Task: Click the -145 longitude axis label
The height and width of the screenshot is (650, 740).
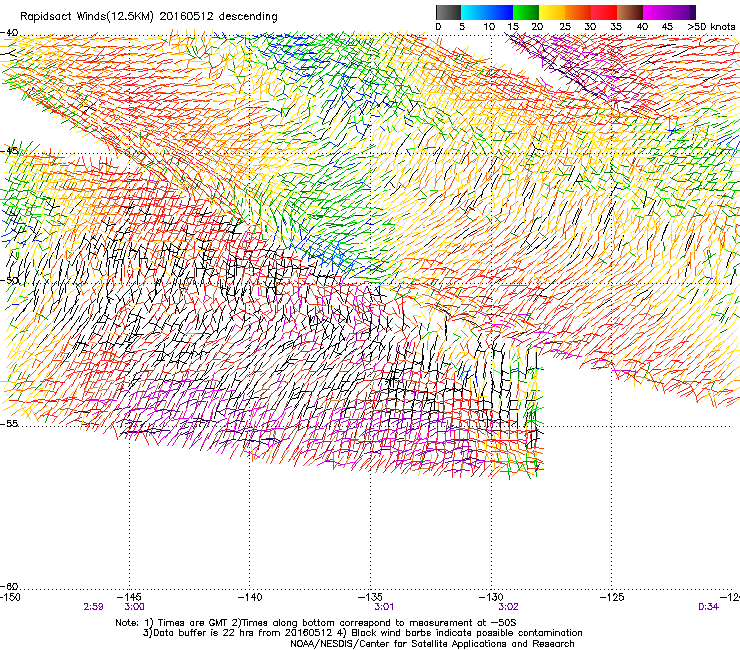Action: [128, 597]
